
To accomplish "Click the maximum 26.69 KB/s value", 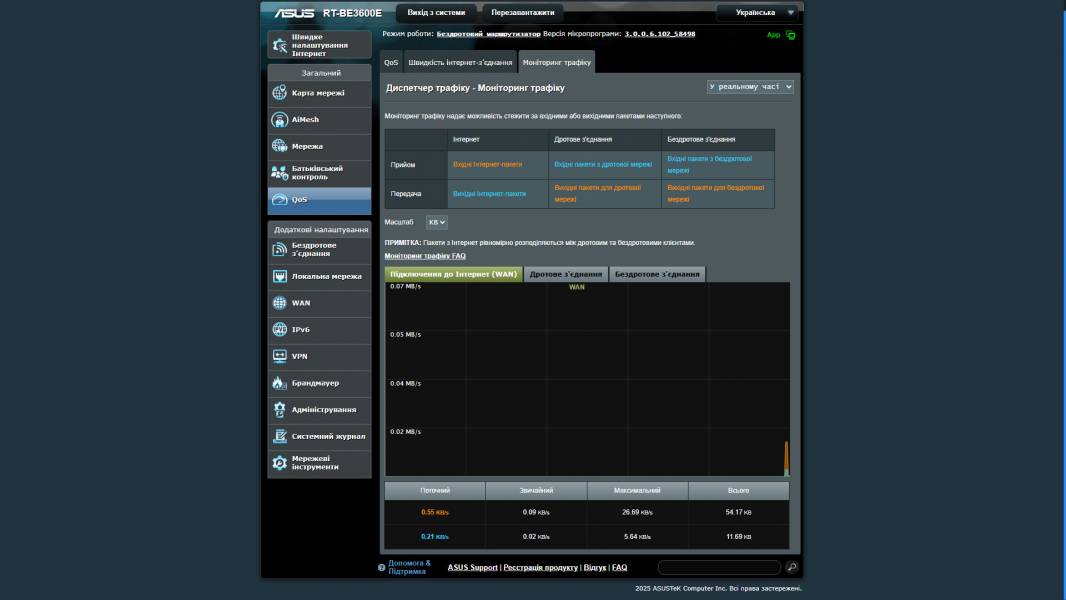I will click(x=637, y=512).
